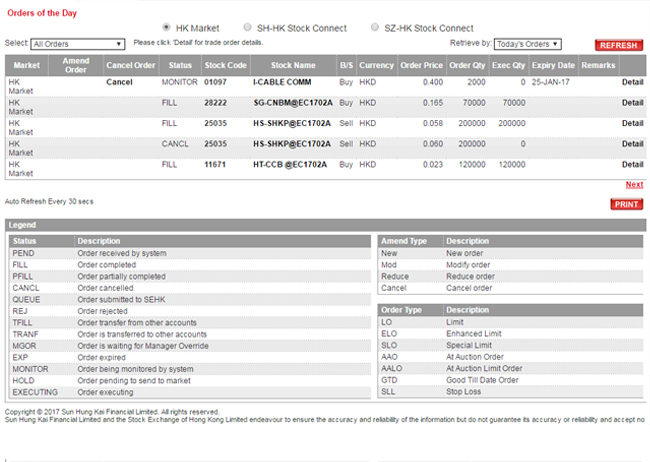650x462 pixels.
Task: Click stock code 11671
Action: point(215,165)
